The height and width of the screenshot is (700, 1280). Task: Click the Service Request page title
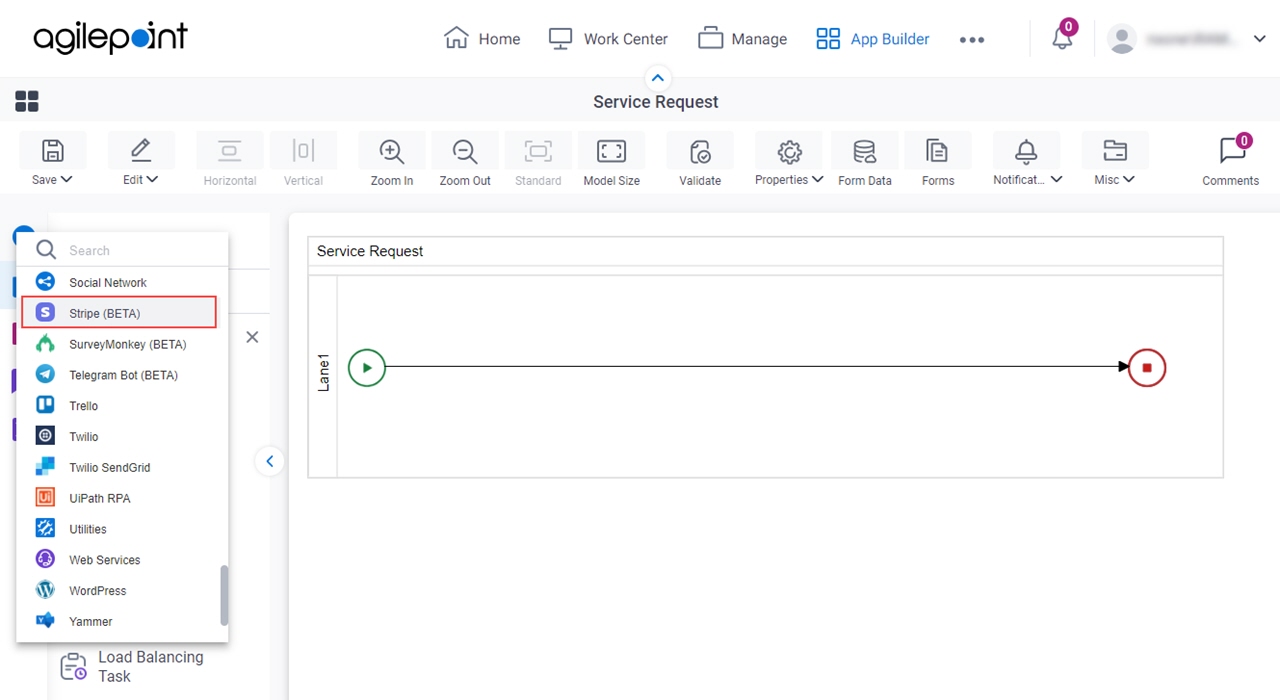click(x=656, y=102)
